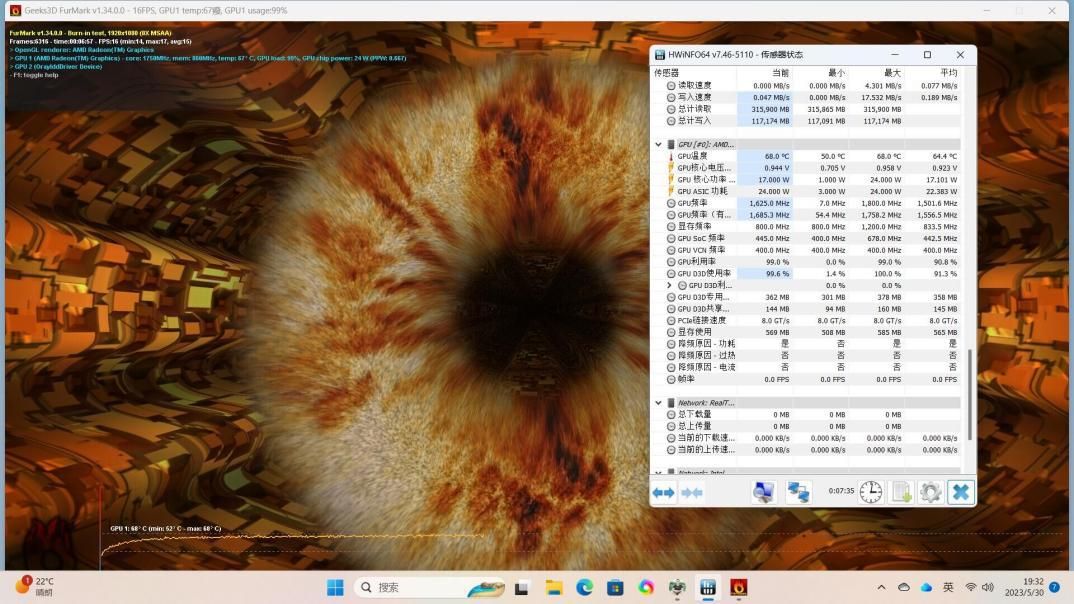Open the HWiNFO icon on the taskbar
This screenshot has width=1074, height=604.
[x=708, y=587]
